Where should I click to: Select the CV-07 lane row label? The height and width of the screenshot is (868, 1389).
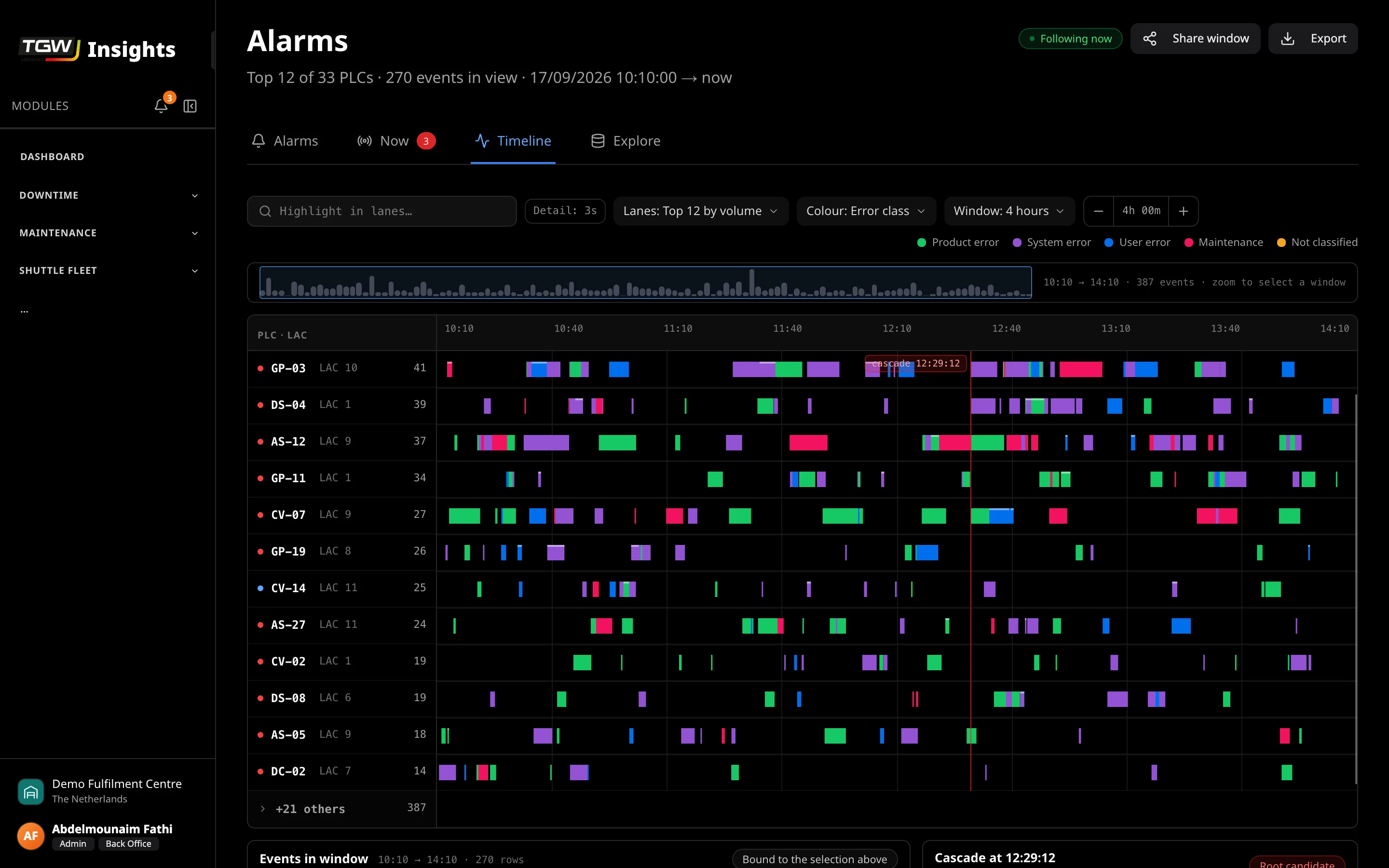click(x=342, y=515)
